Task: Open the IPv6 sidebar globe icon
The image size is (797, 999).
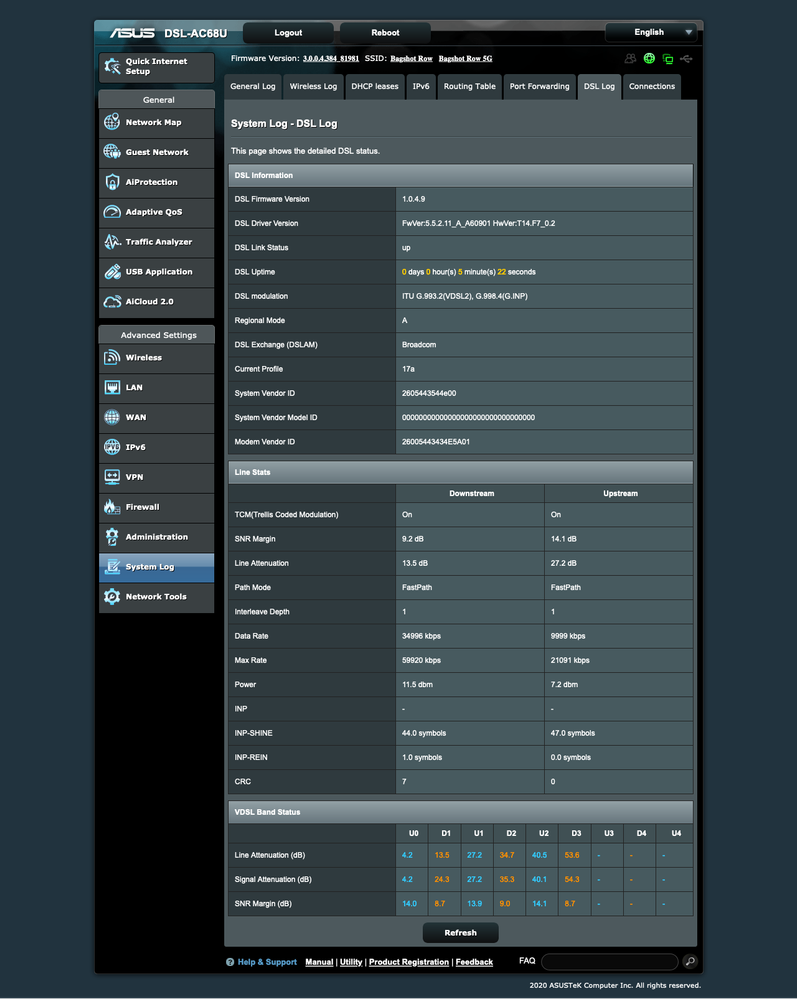Action: pos(112,447)
